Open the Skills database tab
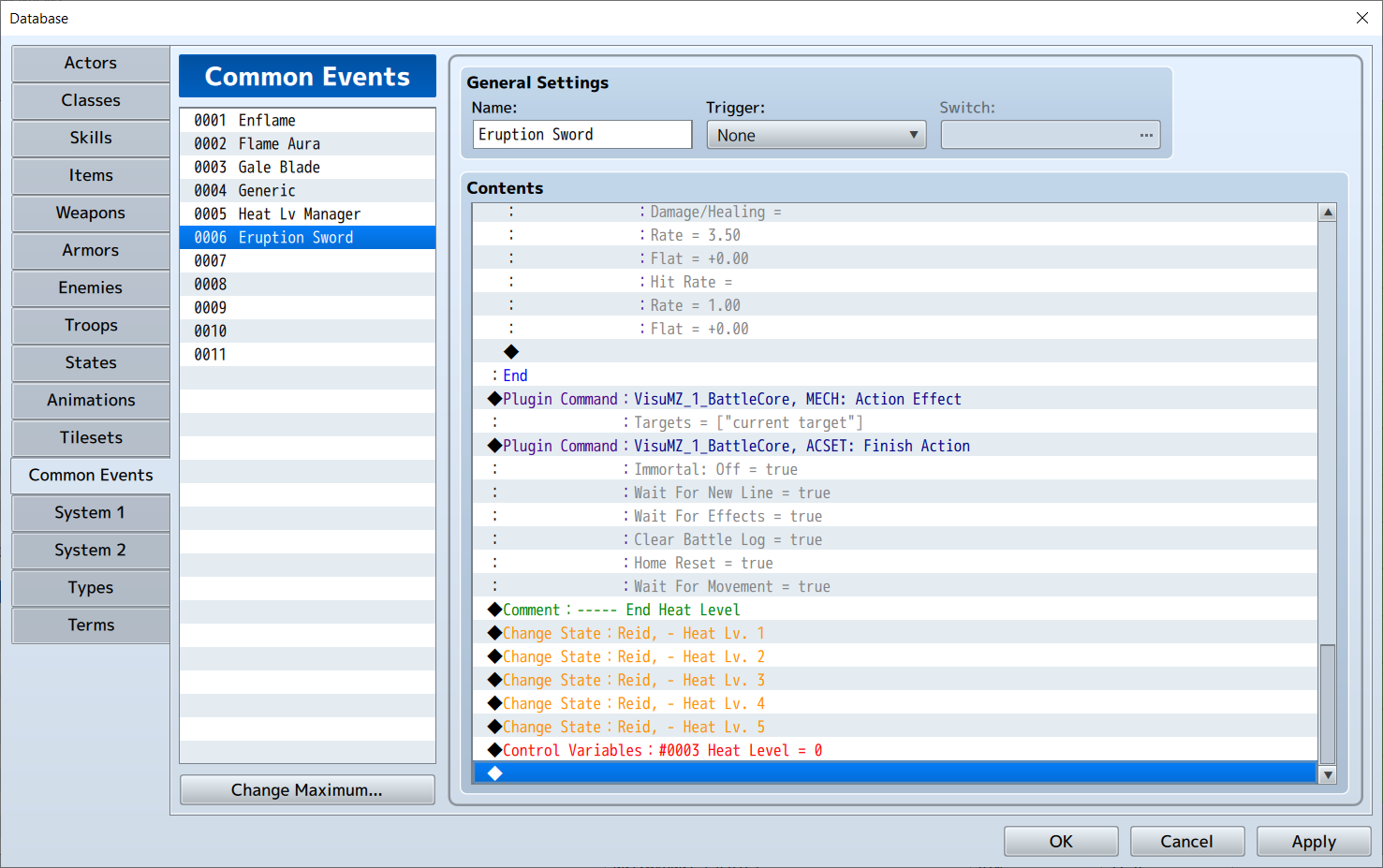The width and height of the screenshot is (1383, 868). (91, 138)
